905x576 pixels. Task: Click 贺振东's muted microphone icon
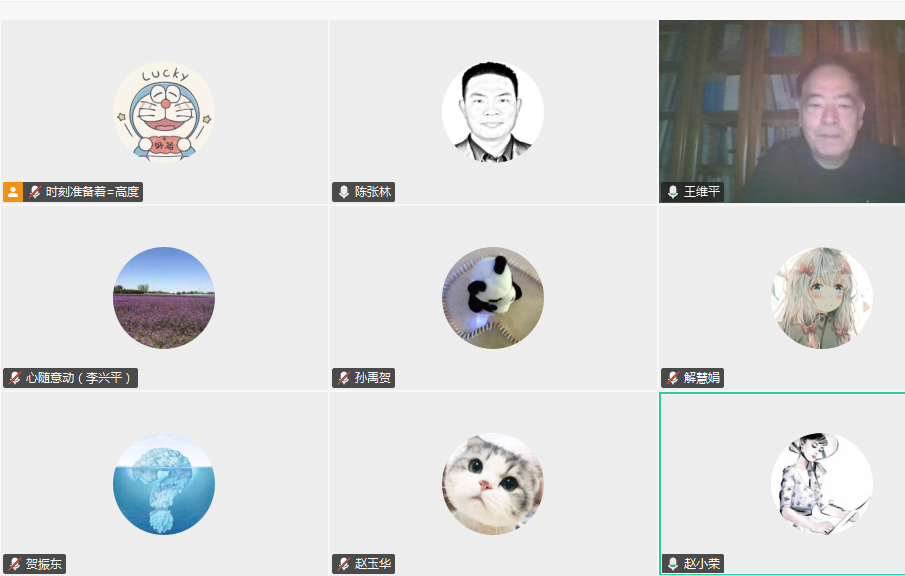(15, 564)
